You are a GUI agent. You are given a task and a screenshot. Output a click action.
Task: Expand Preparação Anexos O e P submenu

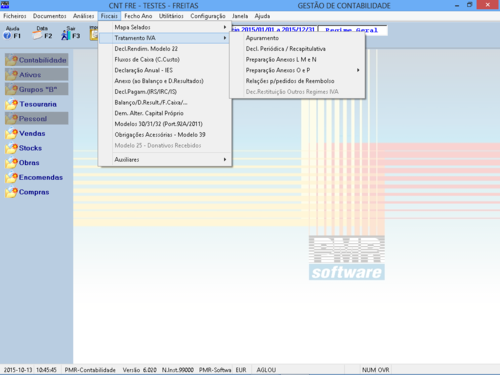tap(297, 70)
